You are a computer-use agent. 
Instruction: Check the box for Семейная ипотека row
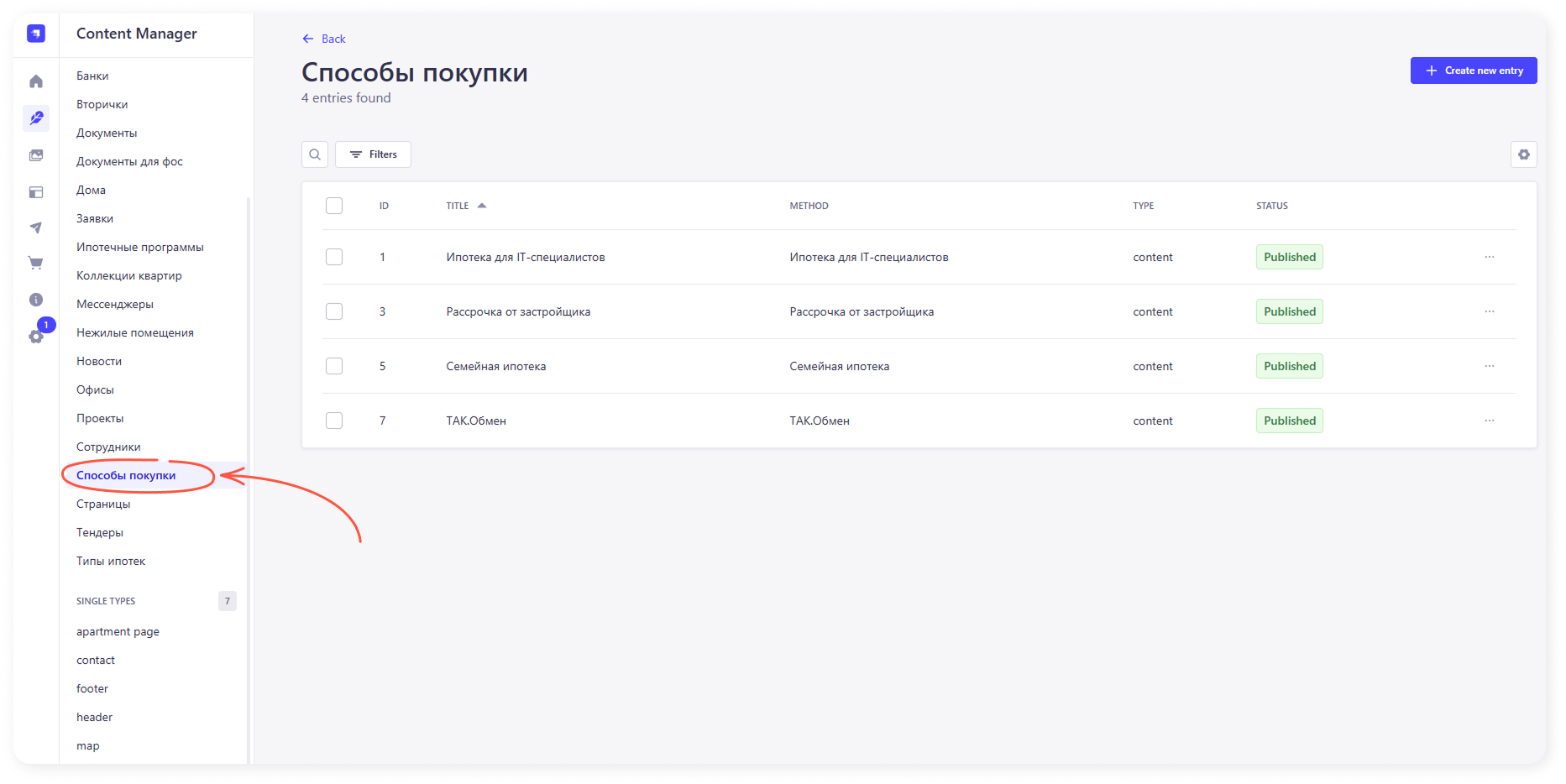point(334,366)
